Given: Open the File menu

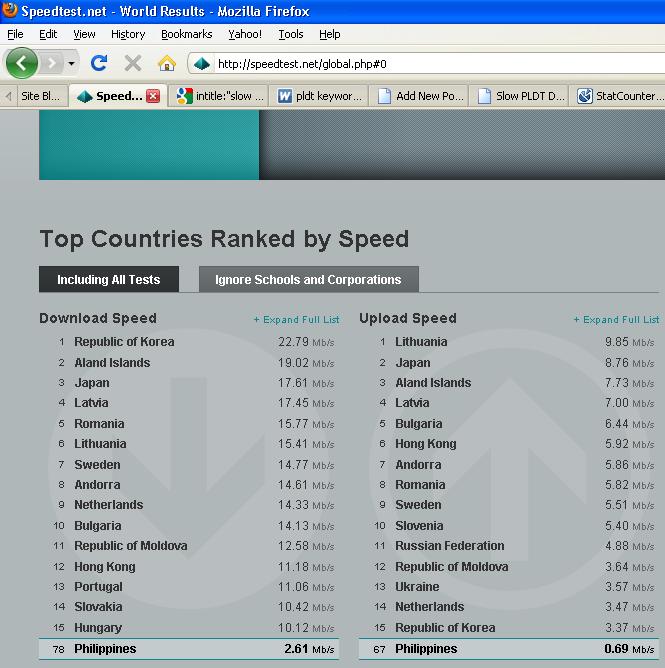Looking at the screenshot, I should tap(15, 34).
